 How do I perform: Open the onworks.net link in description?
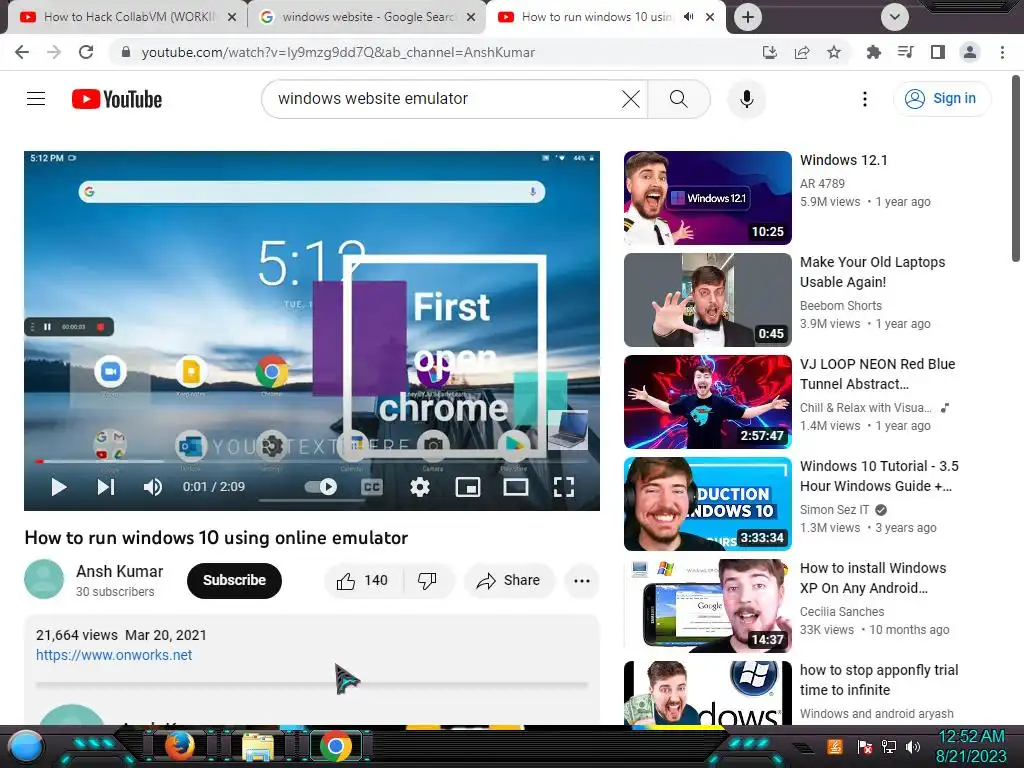pyautogui.click(x=114, y=655)
